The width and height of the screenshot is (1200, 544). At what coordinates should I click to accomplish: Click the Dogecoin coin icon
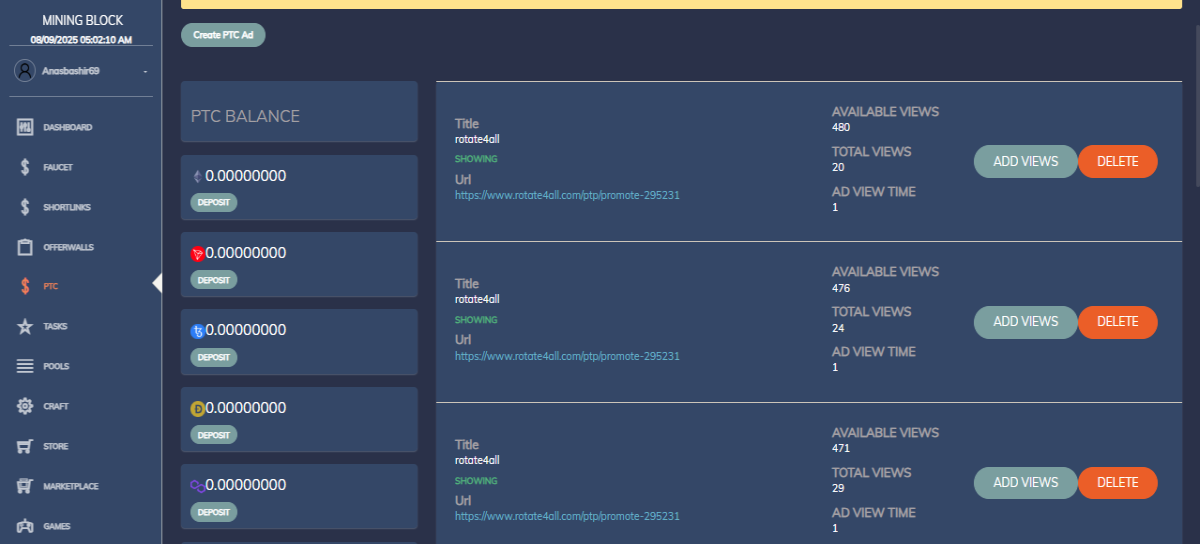tap(197, 408)
